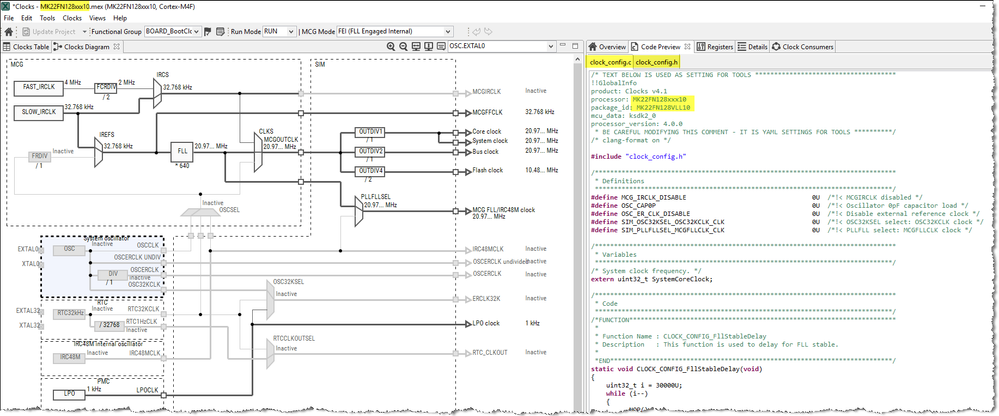Open the Tools menu
Screen dimensions: 999x416
(x=47, y=18)
